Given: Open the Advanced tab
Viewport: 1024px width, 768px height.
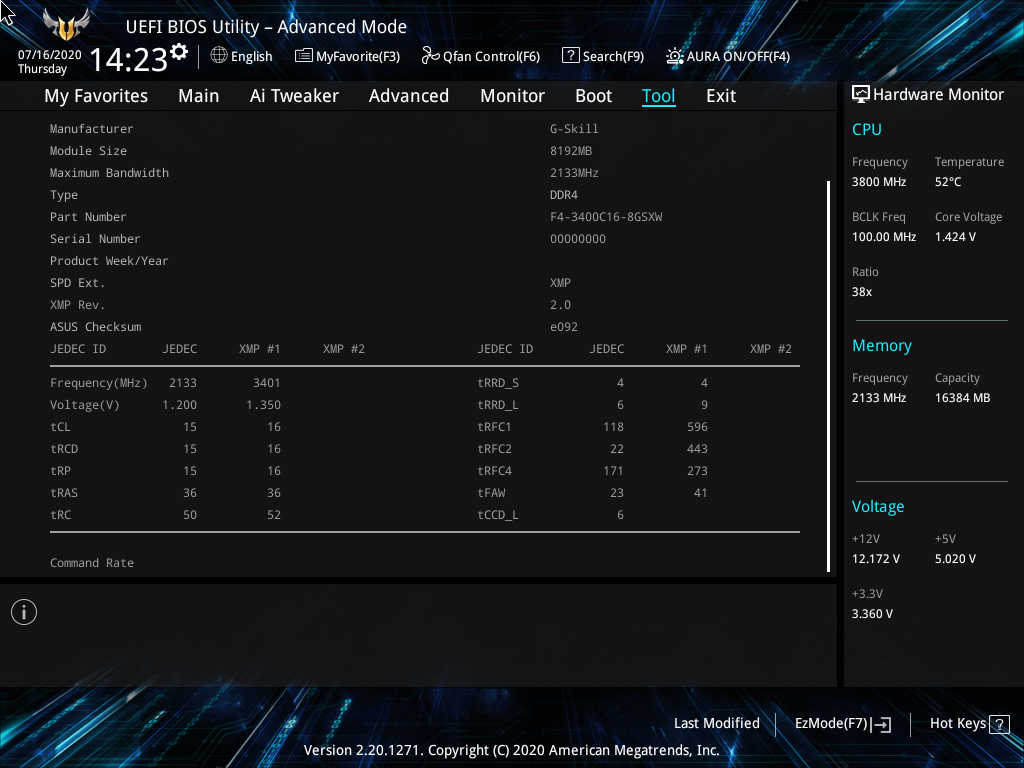Looking at the screenshot, I should click(409, 96).
